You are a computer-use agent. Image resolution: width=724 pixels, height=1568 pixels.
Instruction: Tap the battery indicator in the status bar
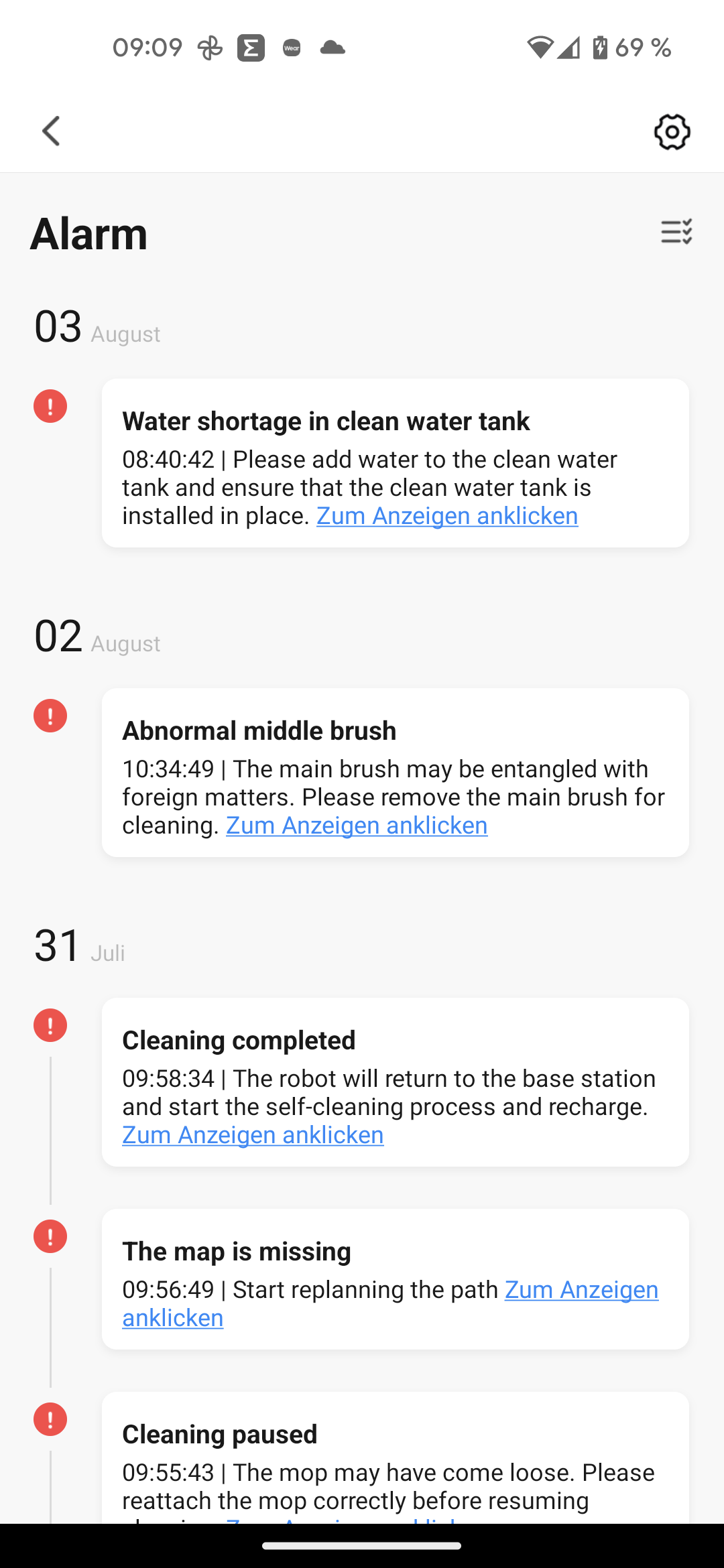coord(600,48)
